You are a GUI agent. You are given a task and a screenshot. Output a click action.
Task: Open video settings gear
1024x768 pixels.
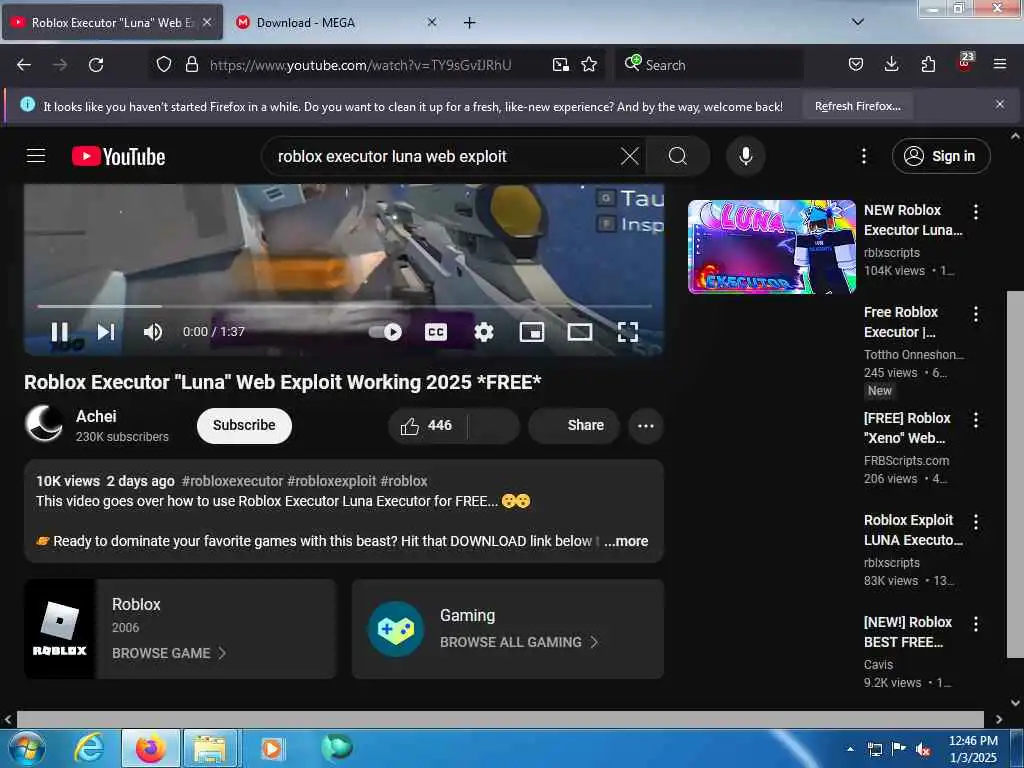tap(484, 332)
